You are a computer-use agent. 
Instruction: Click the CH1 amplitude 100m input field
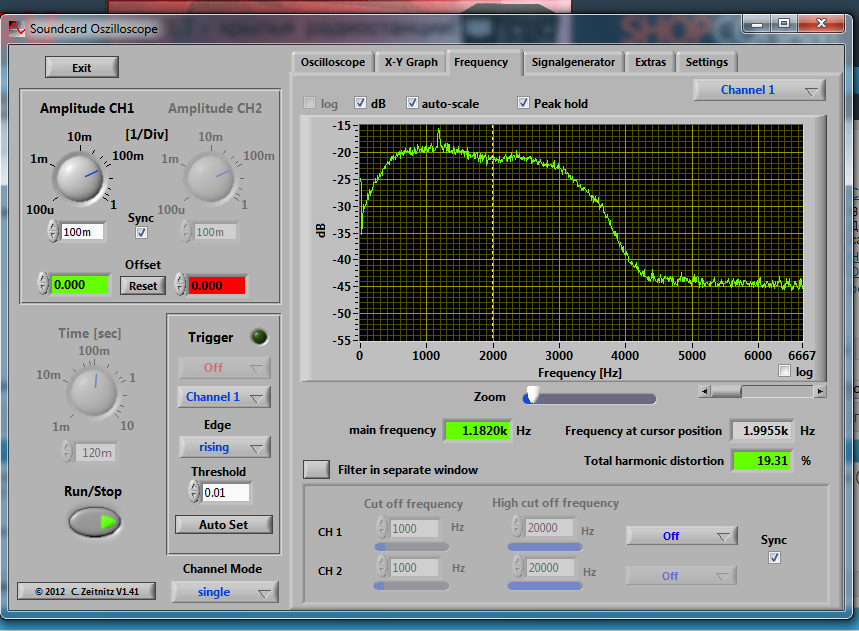pyautogui.click(x=82, y=232)
